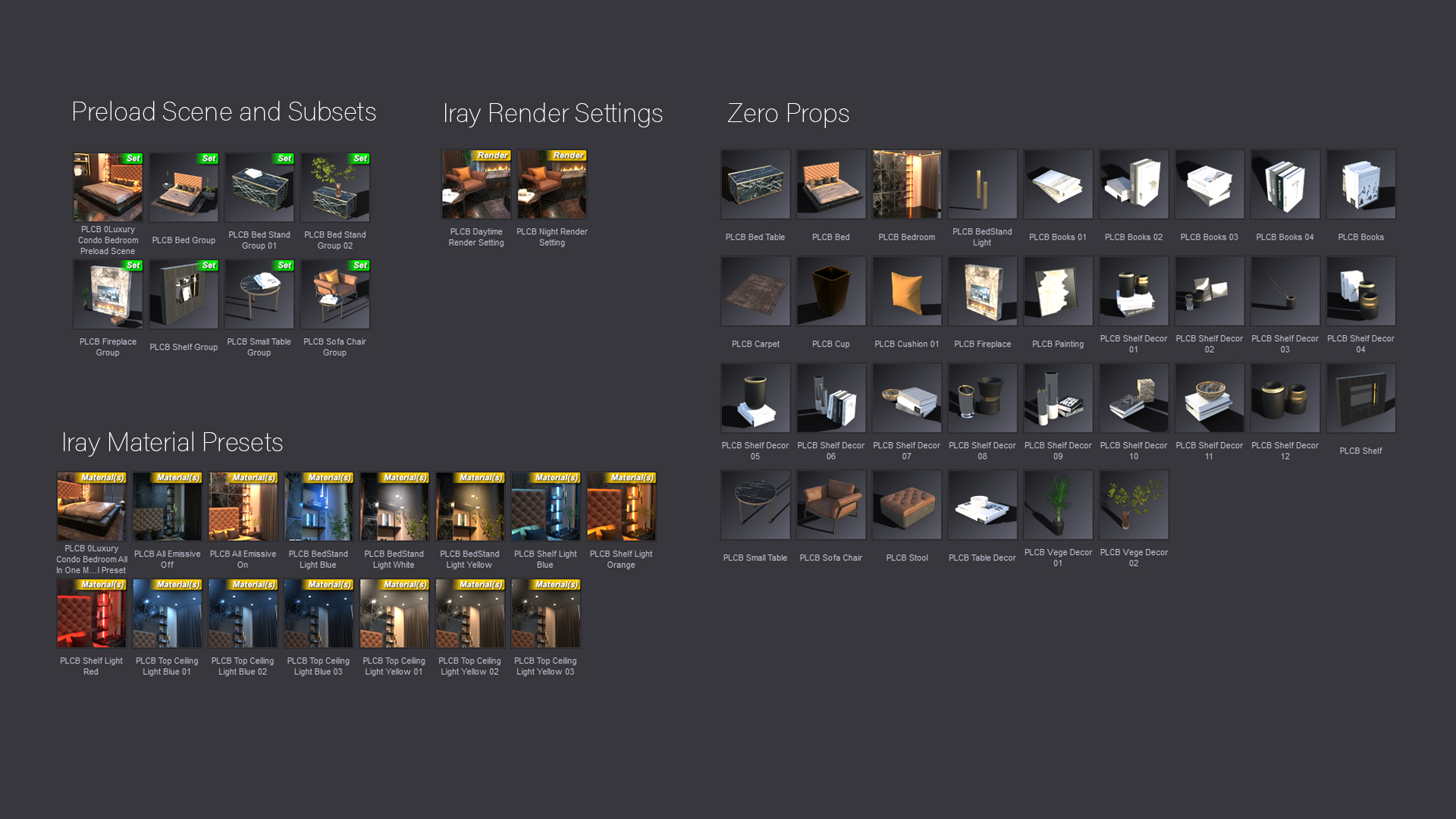This screenshot has height=819, width=1456.
Task: Select PLCB Shelf Light Orange material
Action: pos(621,507)
